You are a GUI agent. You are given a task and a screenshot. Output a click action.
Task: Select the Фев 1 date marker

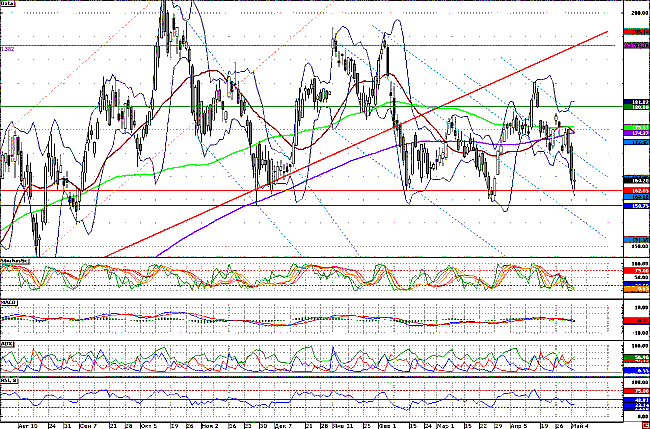384,424
